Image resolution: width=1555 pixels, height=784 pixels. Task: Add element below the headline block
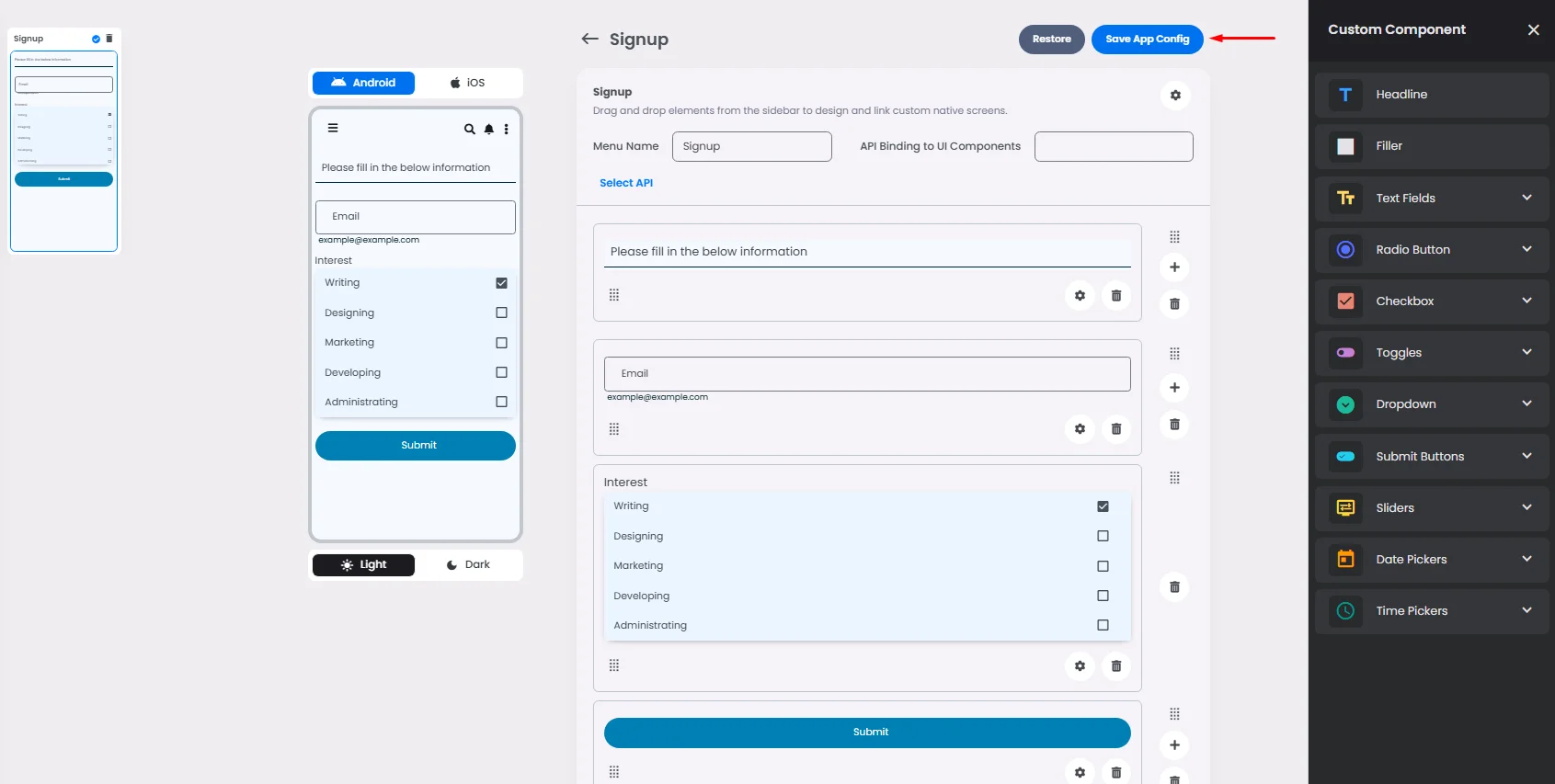1174,267
